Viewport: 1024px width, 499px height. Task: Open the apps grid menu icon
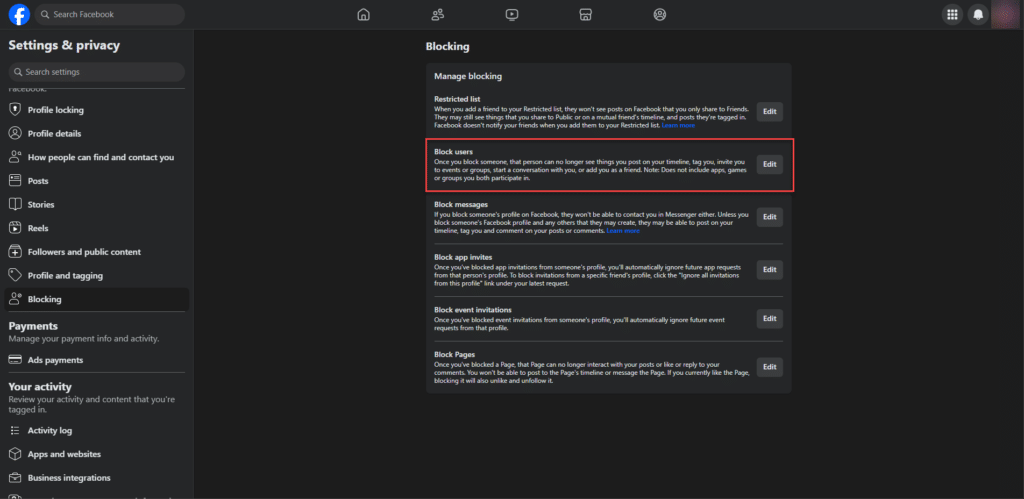click(951, 14)
